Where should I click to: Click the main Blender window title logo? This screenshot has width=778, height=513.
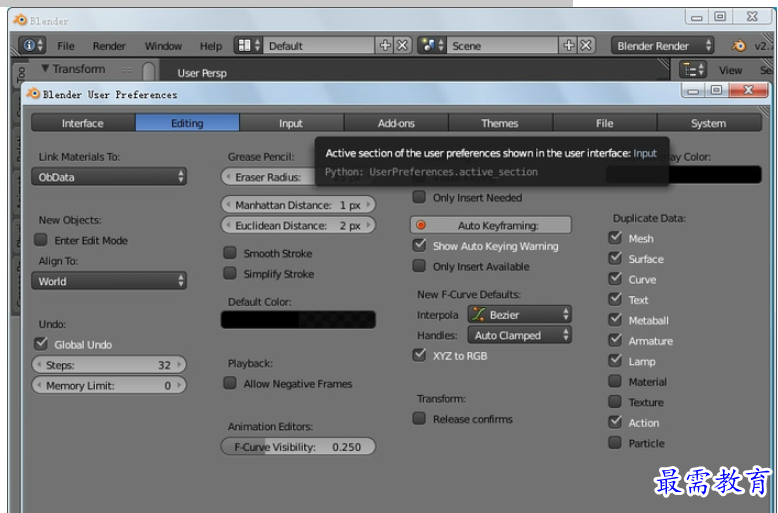[x=20, y=20]
